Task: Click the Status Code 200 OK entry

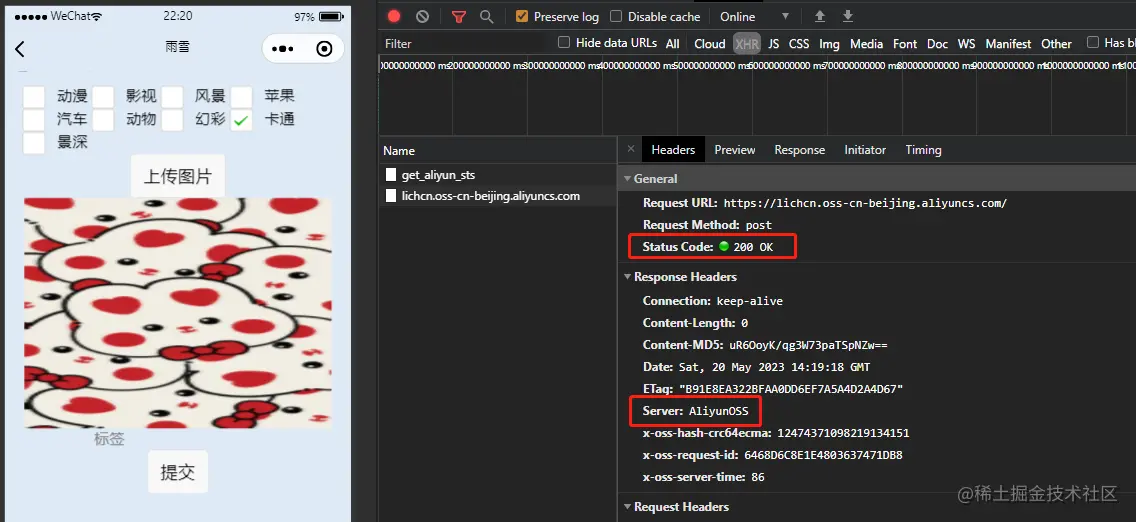Action: pos(708,247)
